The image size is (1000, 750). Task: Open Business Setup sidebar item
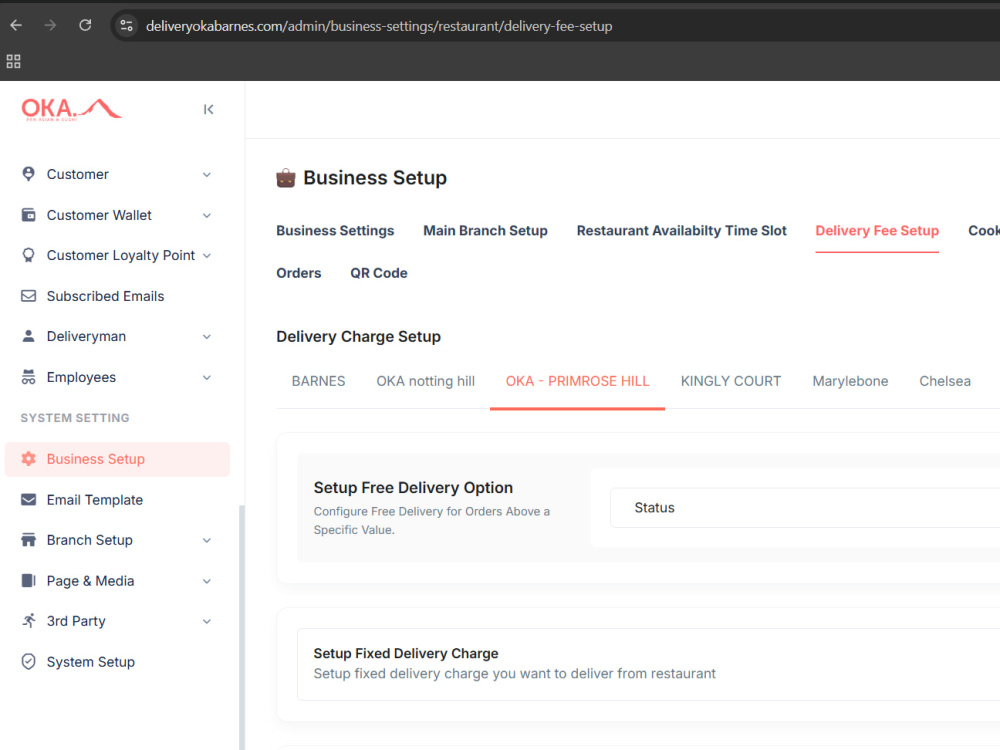click(117, 459)
